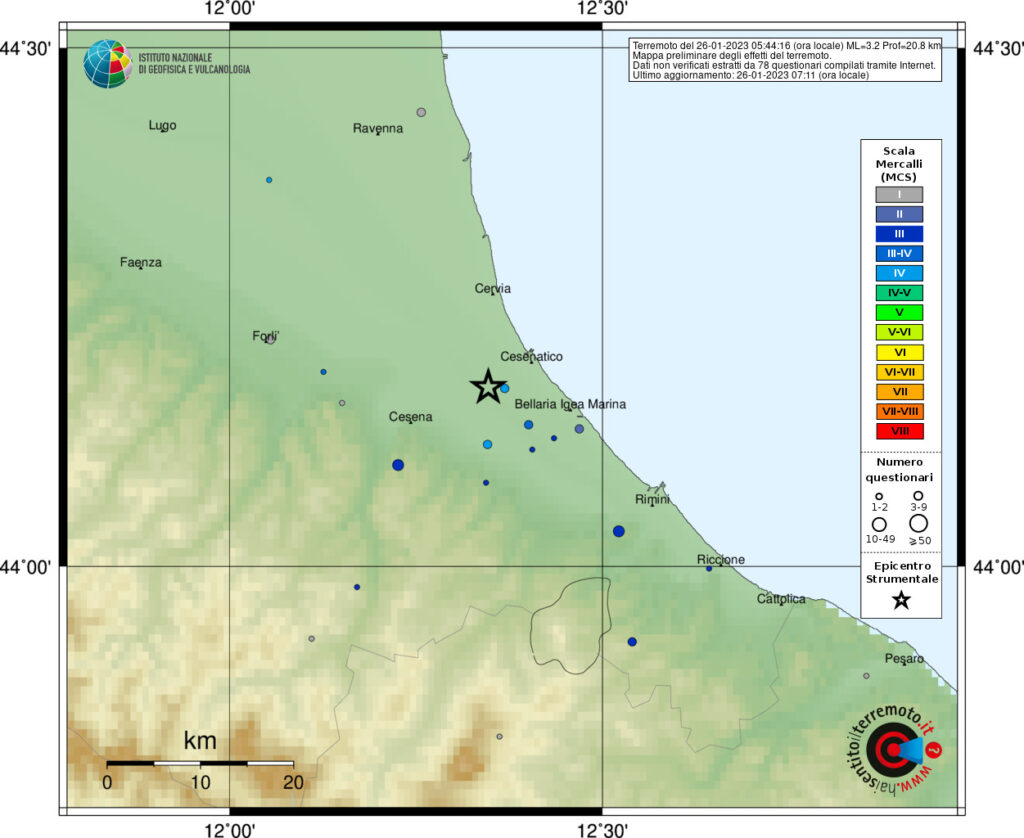The height and width of the screenshot is (838, 1024).
Task: Click the 10-49 questionnaire size circle
Action: click(x=879, y=524)
